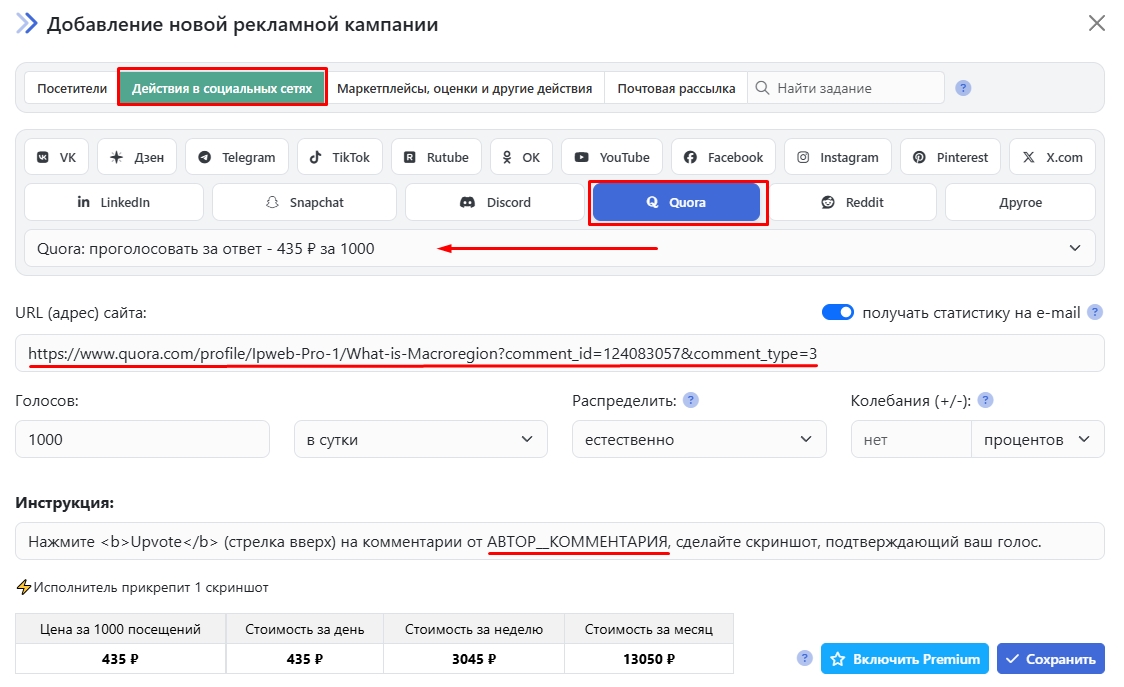
Task: Click the Сохранить button
Action: coord(1050,659)
